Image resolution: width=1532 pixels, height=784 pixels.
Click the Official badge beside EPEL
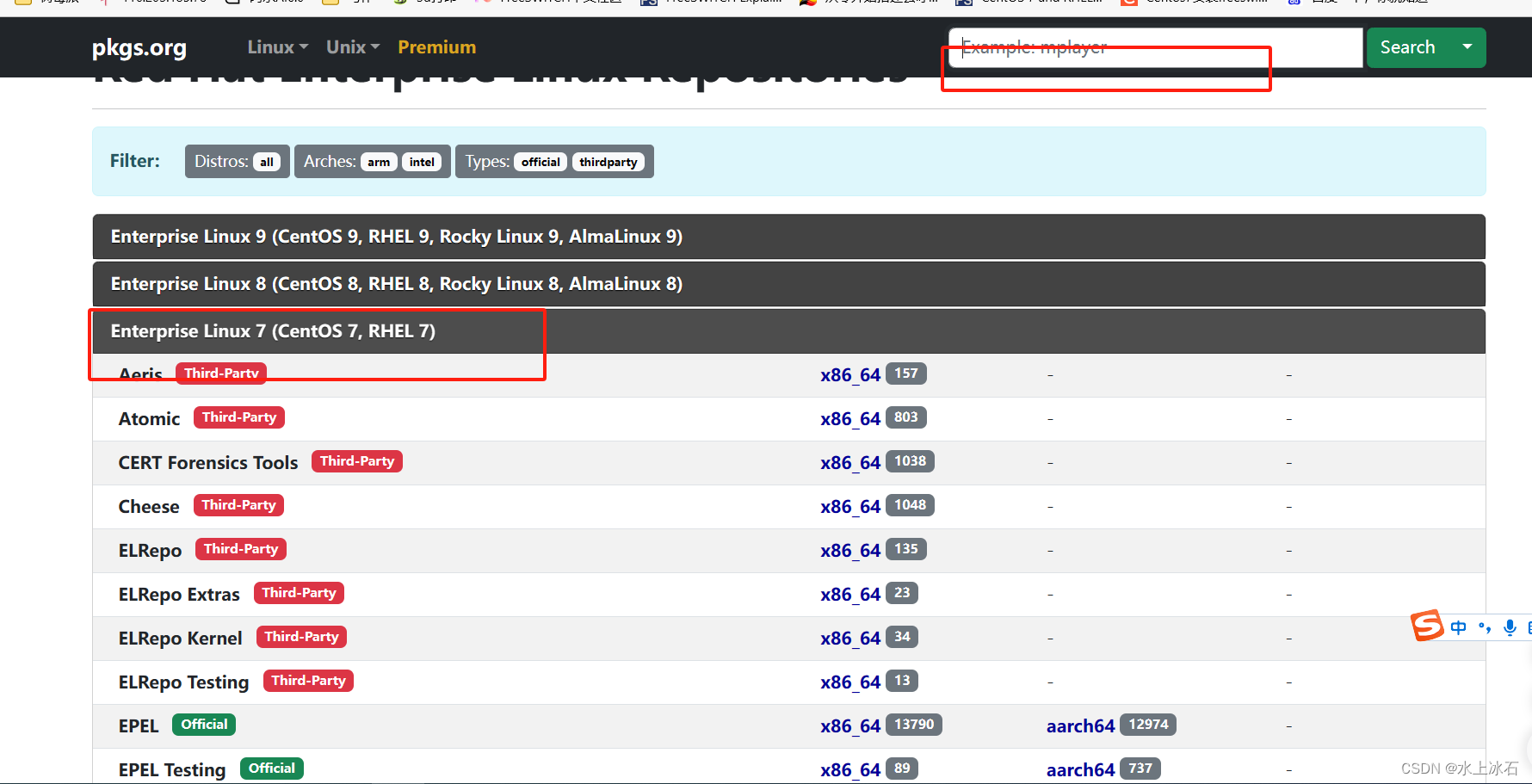pyautogui.click(x=204, y=725)
